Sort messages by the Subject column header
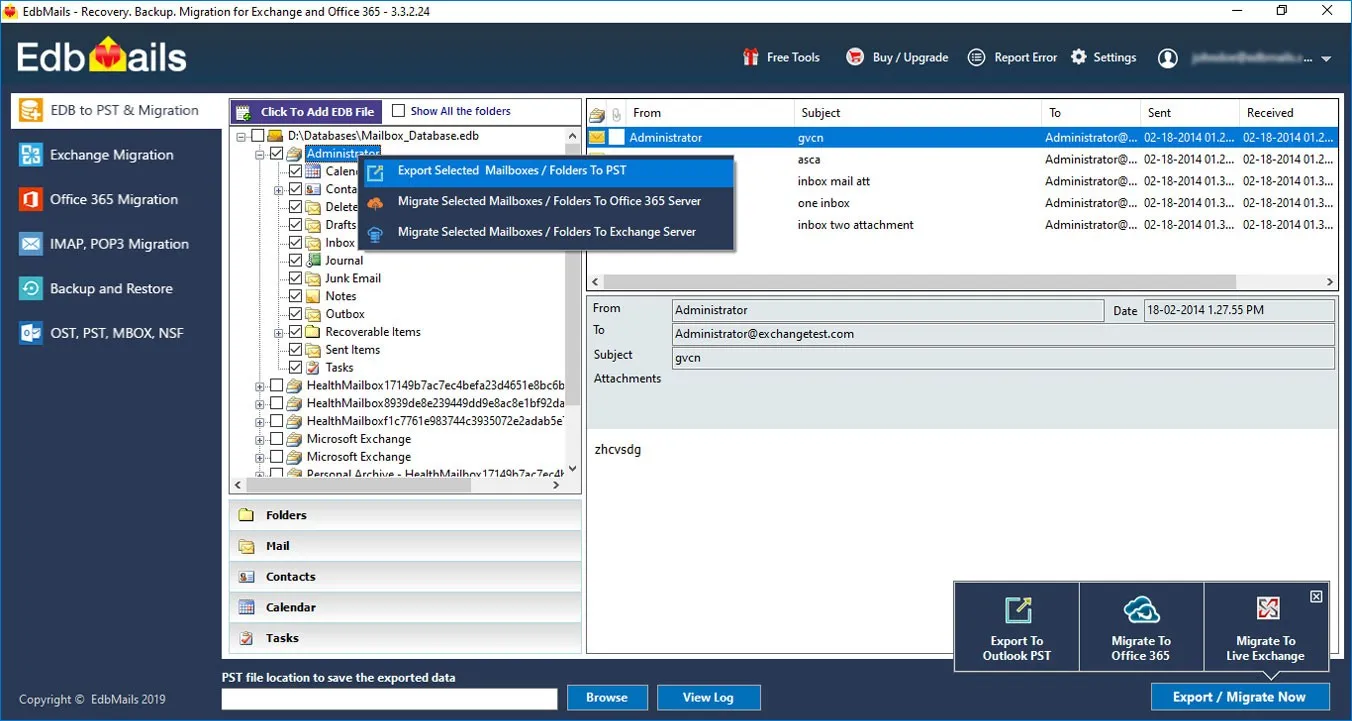The width and height of the screenshot is (1352, 721). click(x=917, y=113)
